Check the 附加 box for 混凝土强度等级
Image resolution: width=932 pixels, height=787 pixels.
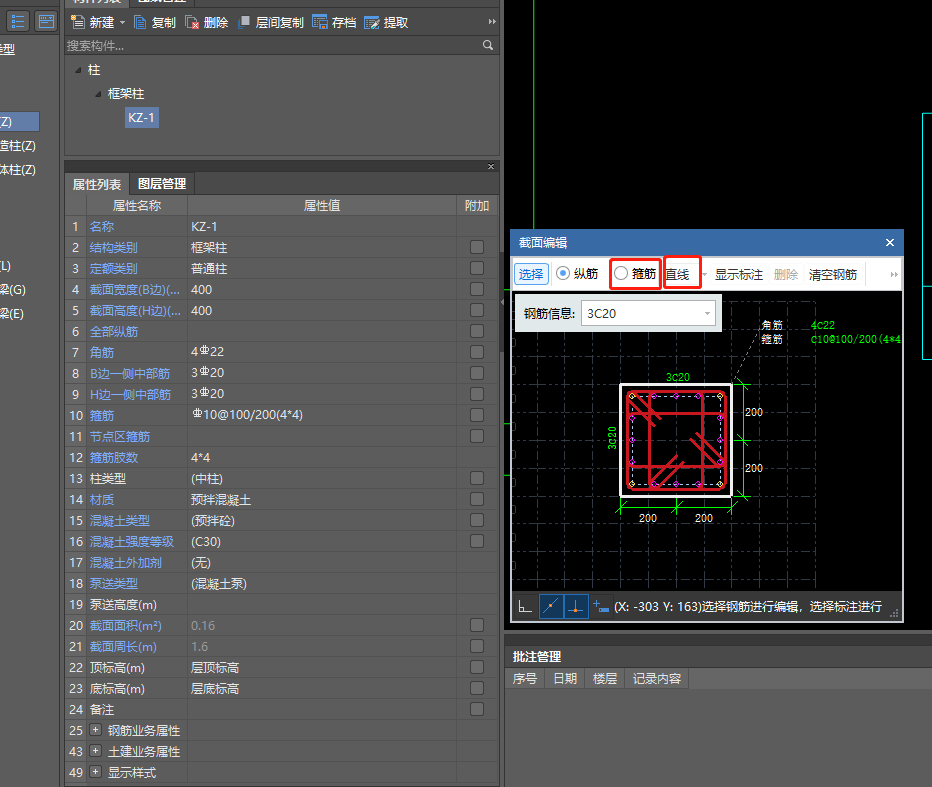(x=477, y=542)
